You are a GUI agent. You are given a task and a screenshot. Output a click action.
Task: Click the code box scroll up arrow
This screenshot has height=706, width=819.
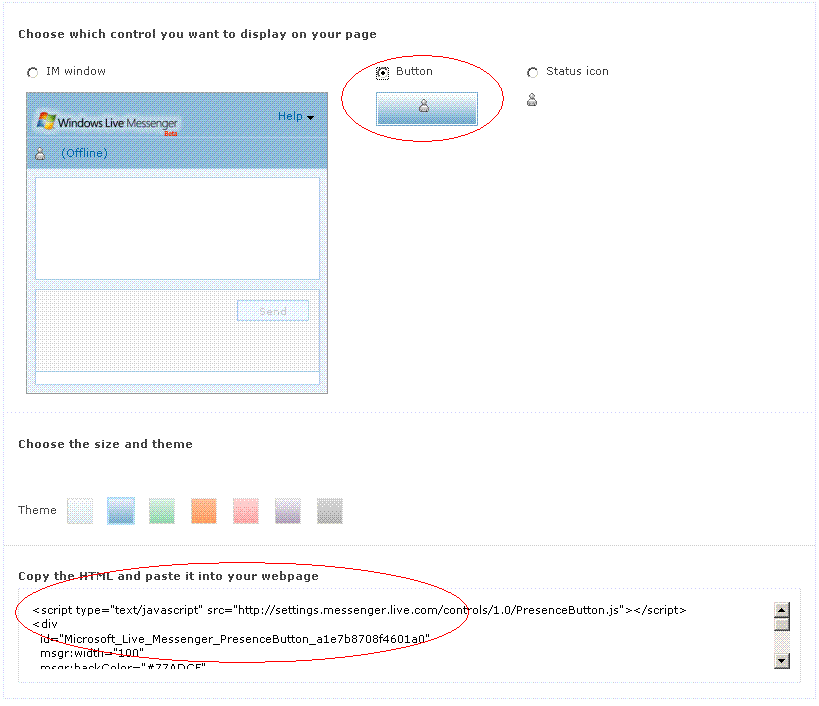[x=782, y=609]
